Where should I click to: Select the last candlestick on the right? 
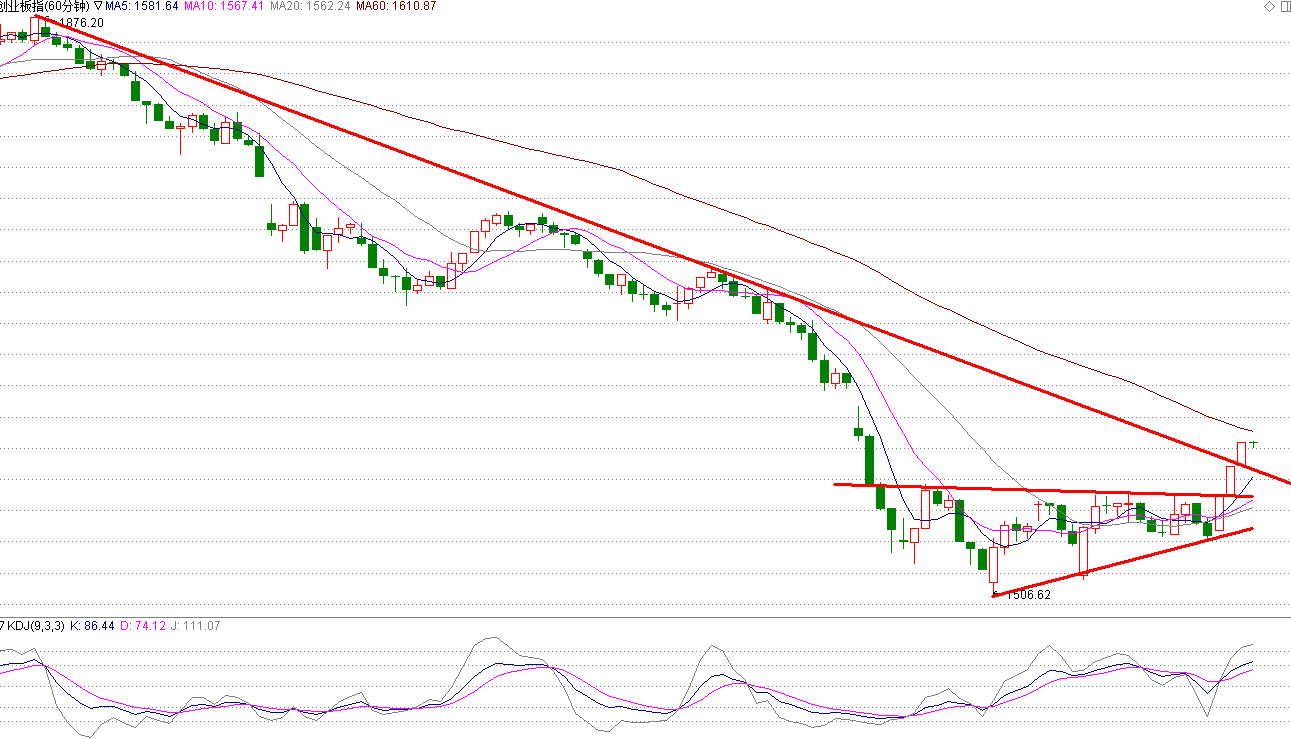(x=1253, y=443)
